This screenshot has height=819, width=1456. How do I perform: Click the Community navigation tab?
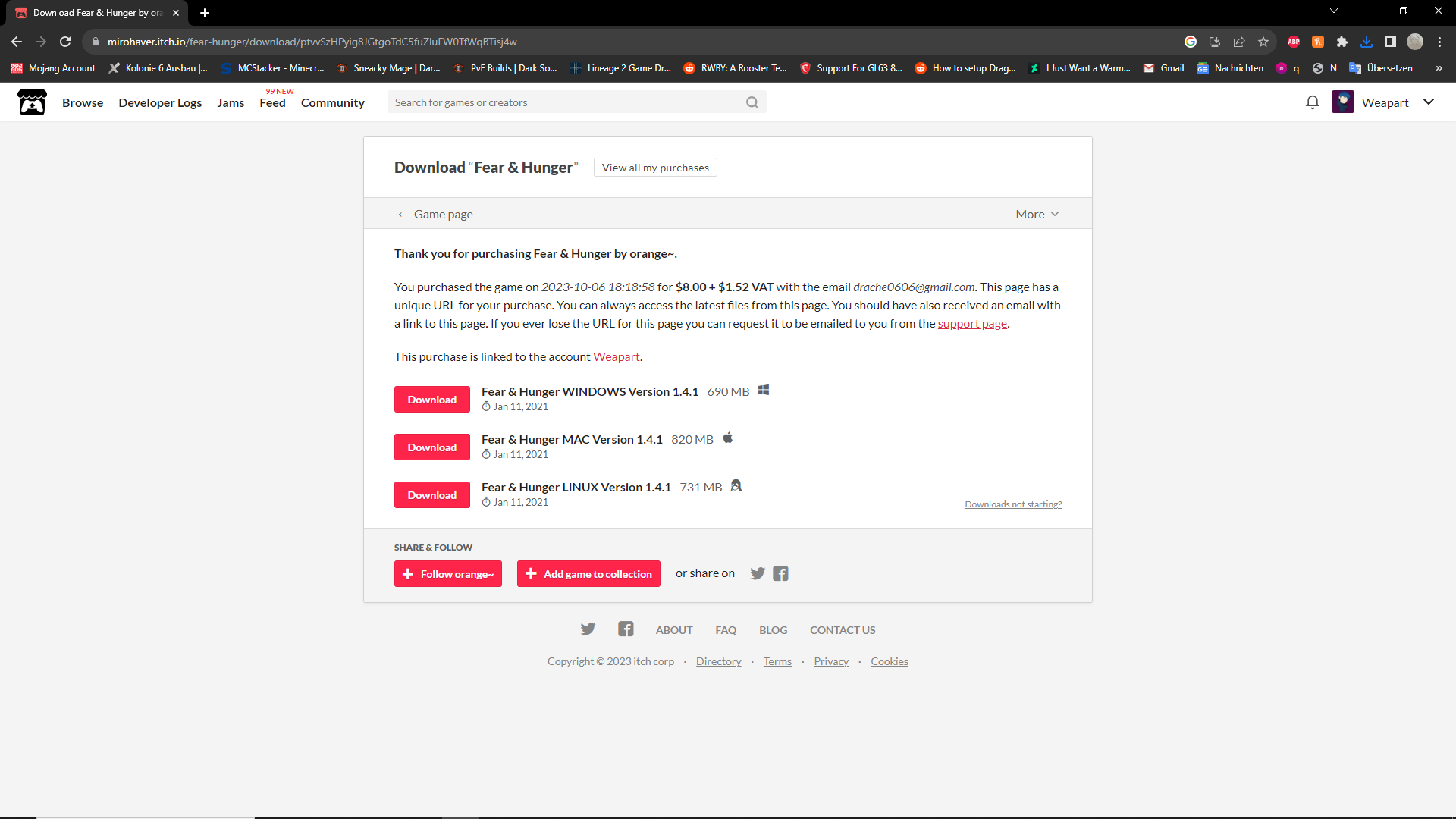point(333,102)
